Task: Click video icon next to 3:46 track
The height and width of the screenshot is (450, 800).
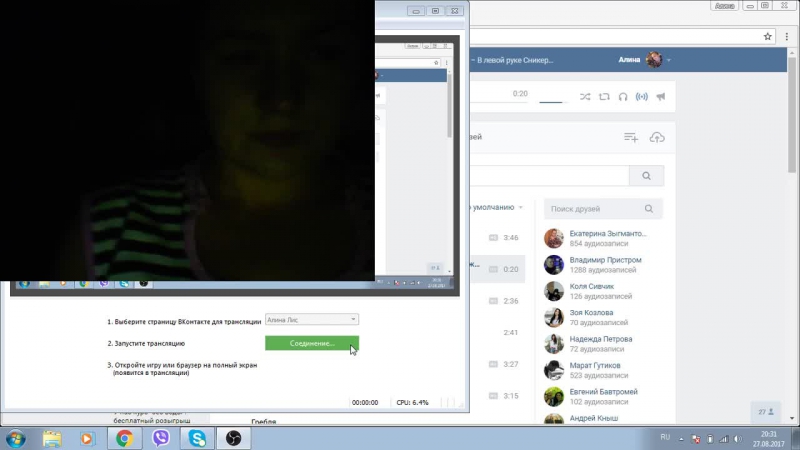Action: [x=493, y=237]
